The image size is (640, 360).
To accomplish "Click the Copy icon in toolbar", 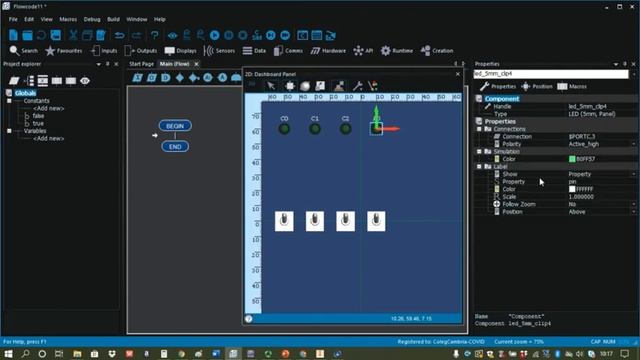I will click(x=87, y=35).
